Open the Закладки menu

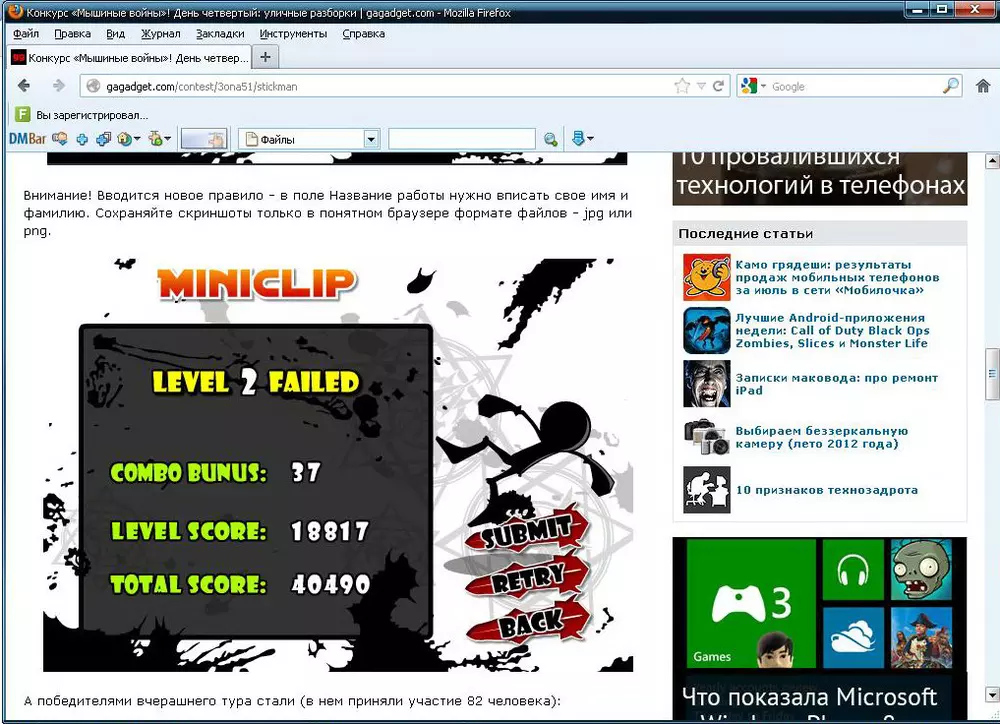[x=219, y=33]
